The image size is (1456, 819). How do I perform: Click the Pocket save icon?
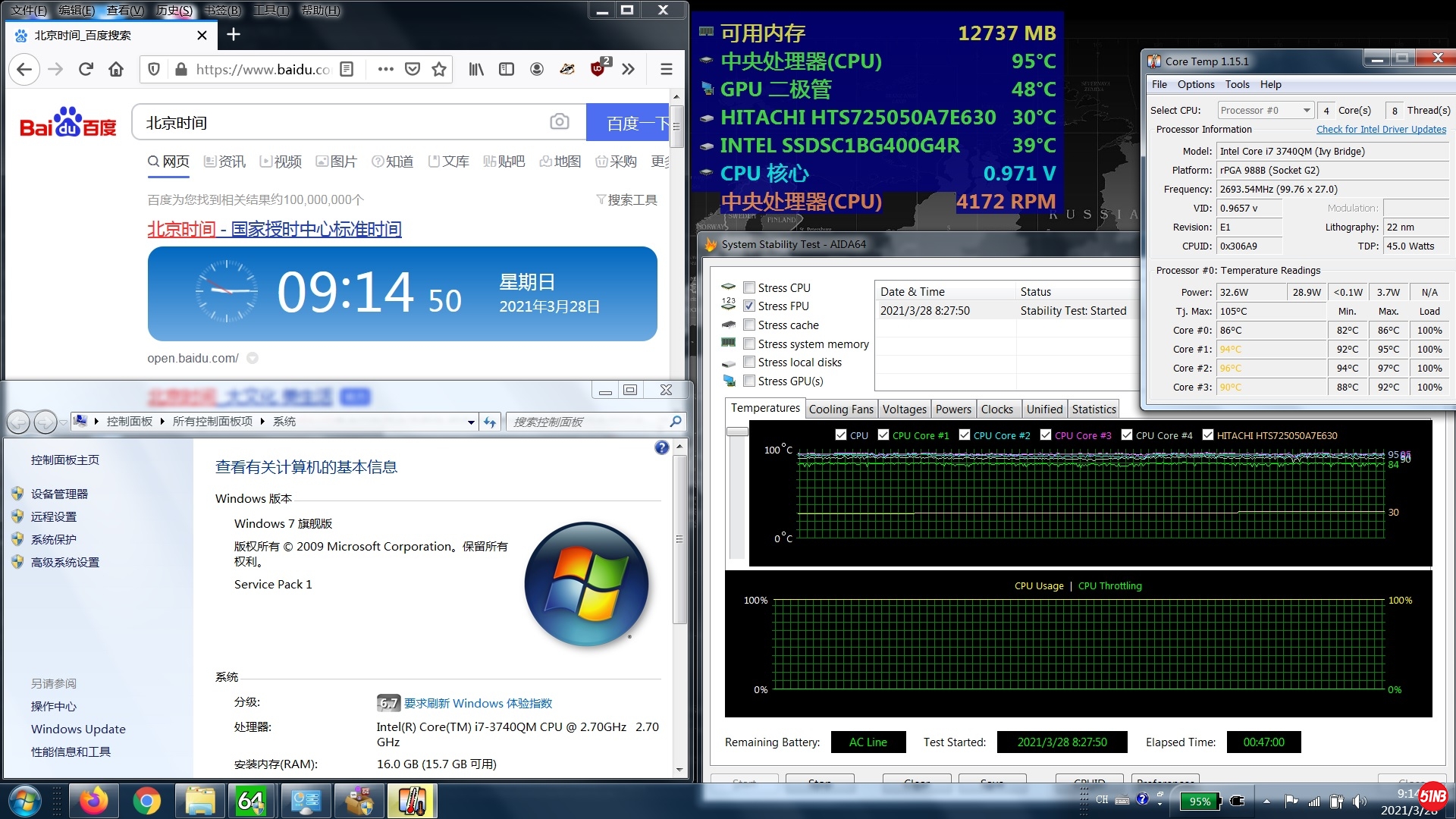point(413,69)
